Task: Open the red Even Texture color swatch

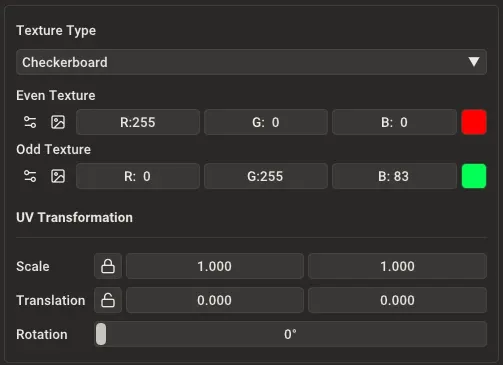Action: (x=474, y=122)
